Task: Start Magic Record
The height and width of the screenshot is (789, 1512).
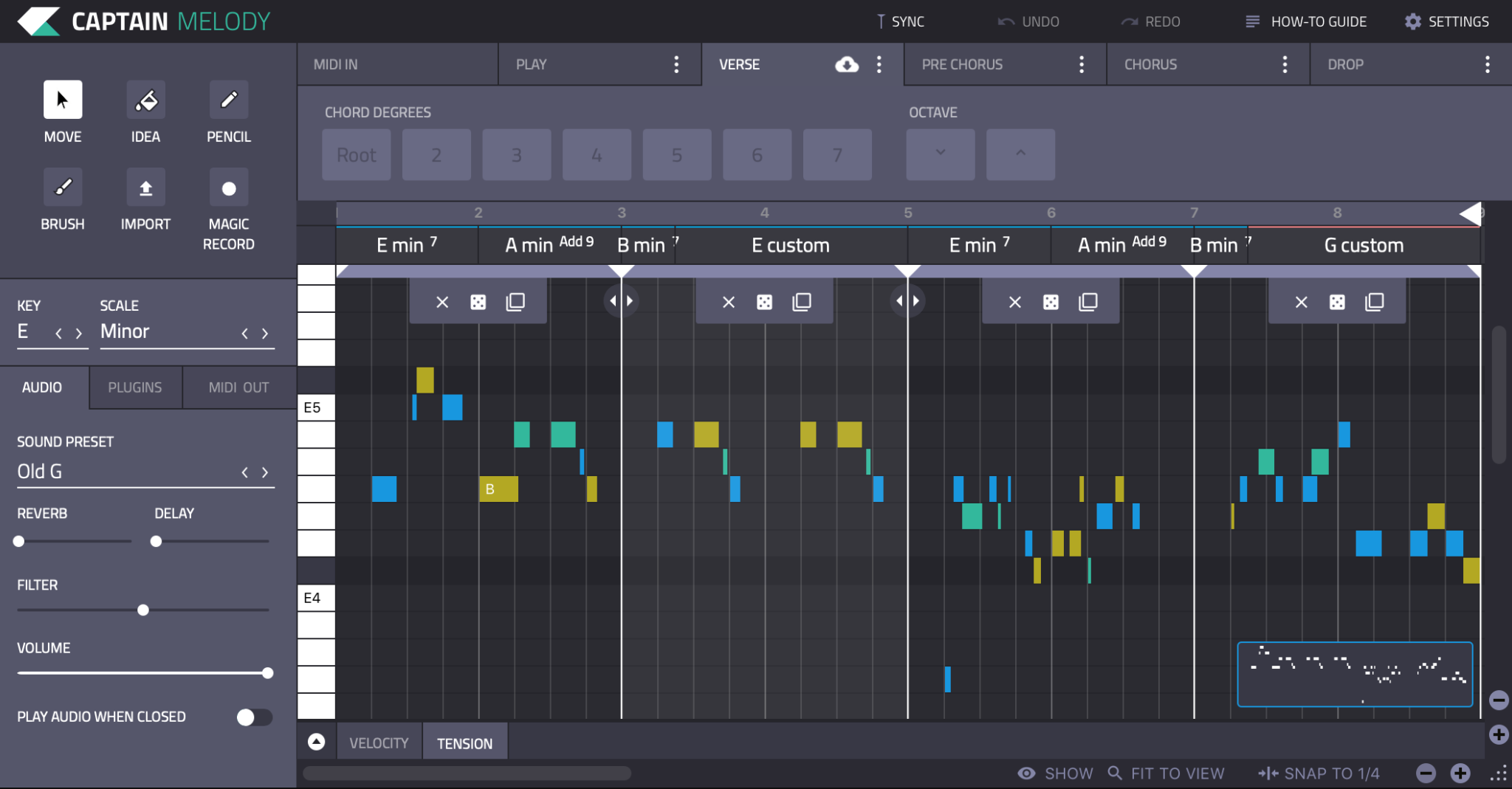Action: pyautogui.click(x=229, y=187)
